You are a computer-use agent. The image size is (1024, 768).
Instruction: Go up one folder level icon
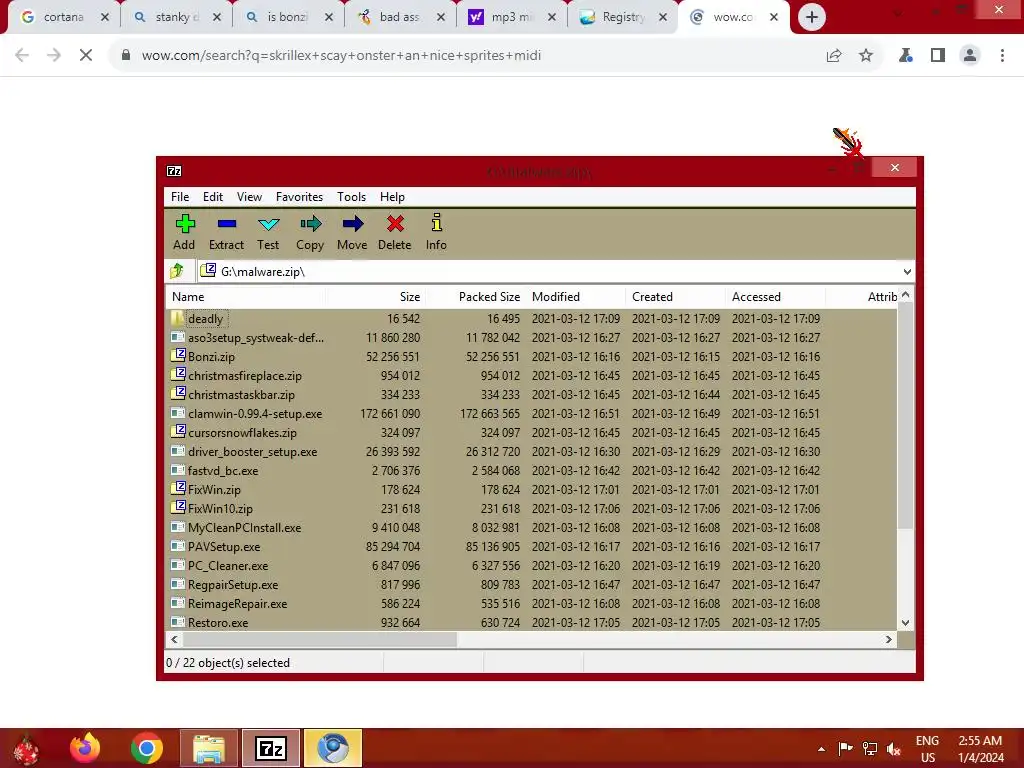pos(177,271)
